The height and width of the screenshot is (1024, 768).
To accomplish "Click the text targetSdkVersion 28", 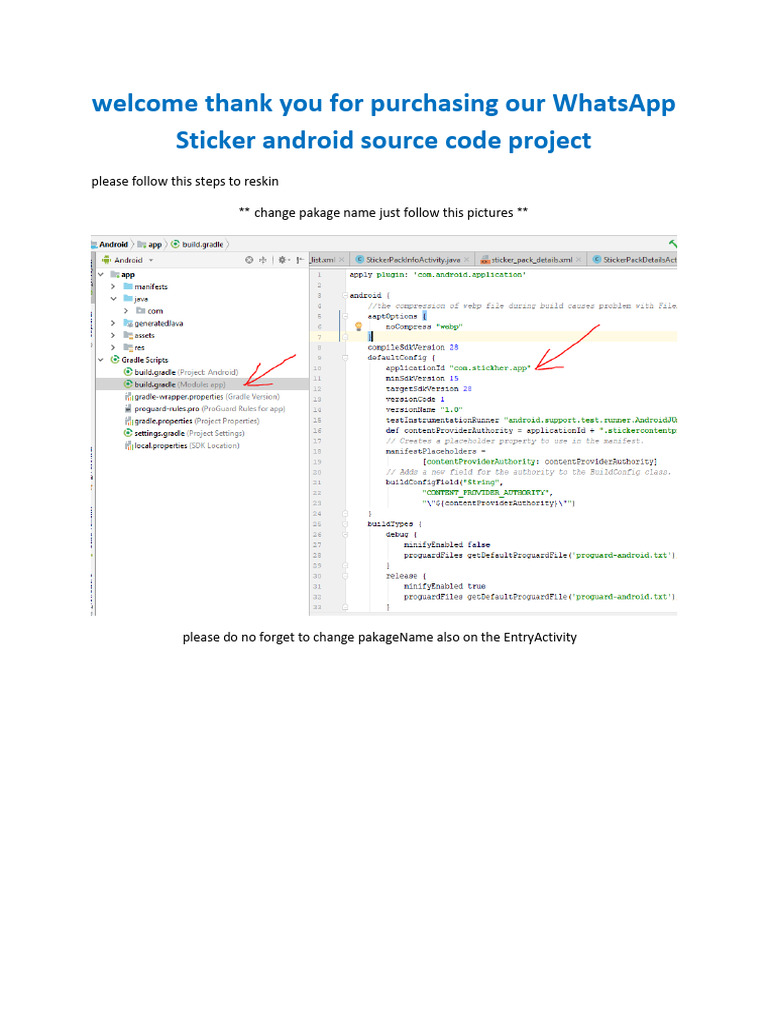I will coord(428,389).
